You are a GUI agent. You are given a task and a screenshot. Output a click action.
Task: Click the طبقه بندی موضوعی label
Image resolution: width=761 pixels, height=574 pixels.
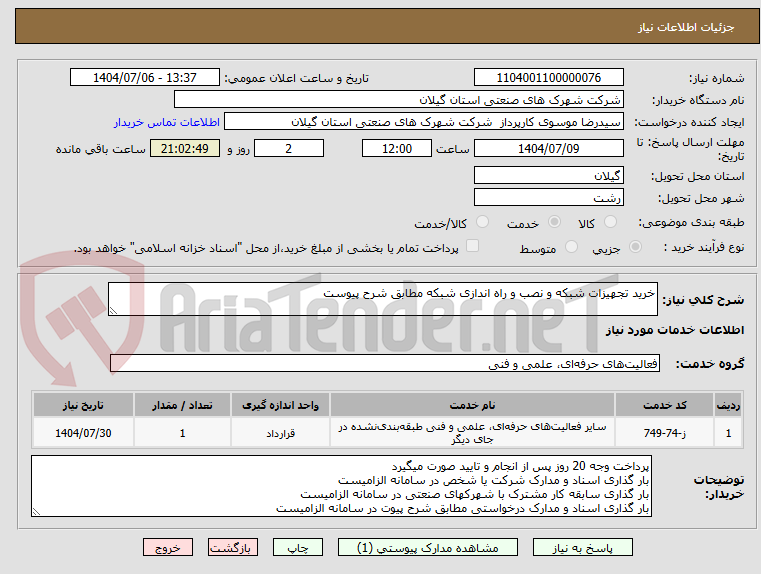tap(691, 223)
